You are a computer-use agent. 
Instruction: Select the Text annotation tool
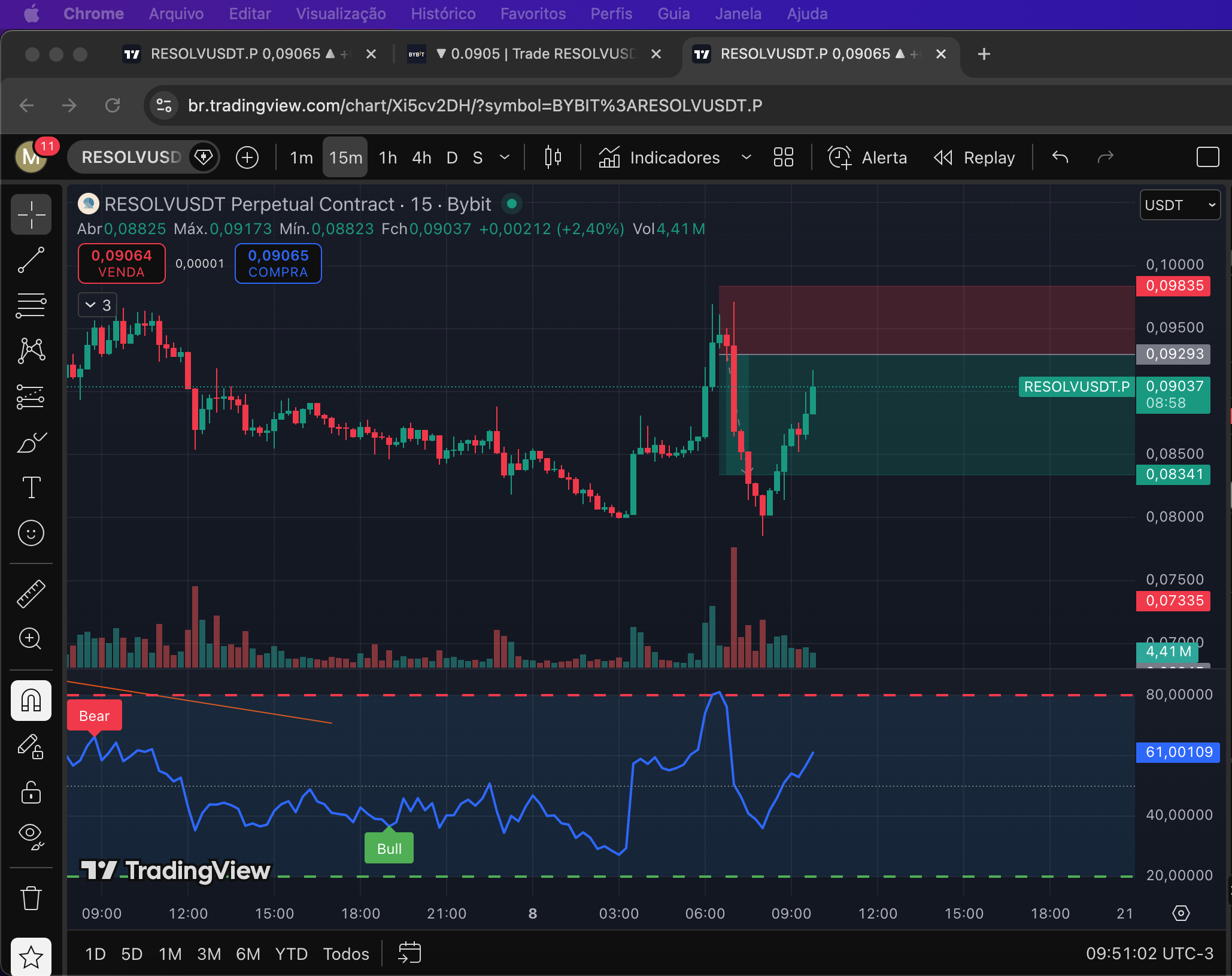(31, 487)
